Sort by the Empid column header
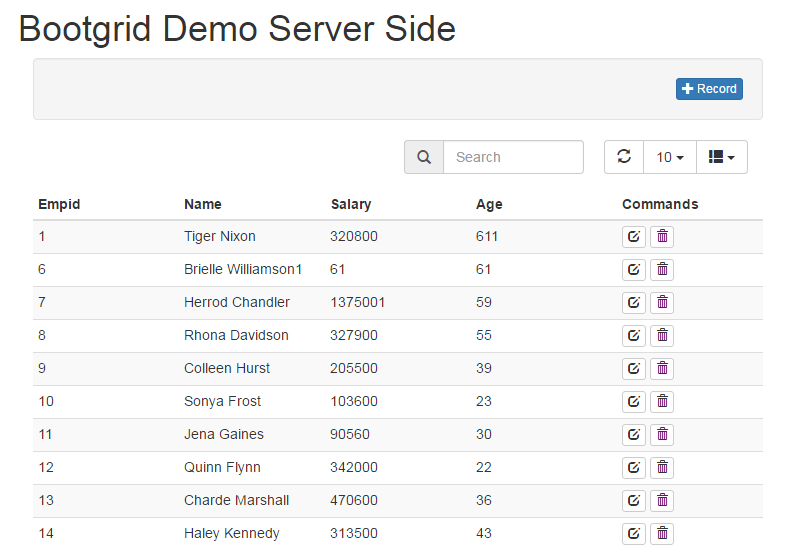The width and height of the screenshot is (812, 547). click(59, 204)
